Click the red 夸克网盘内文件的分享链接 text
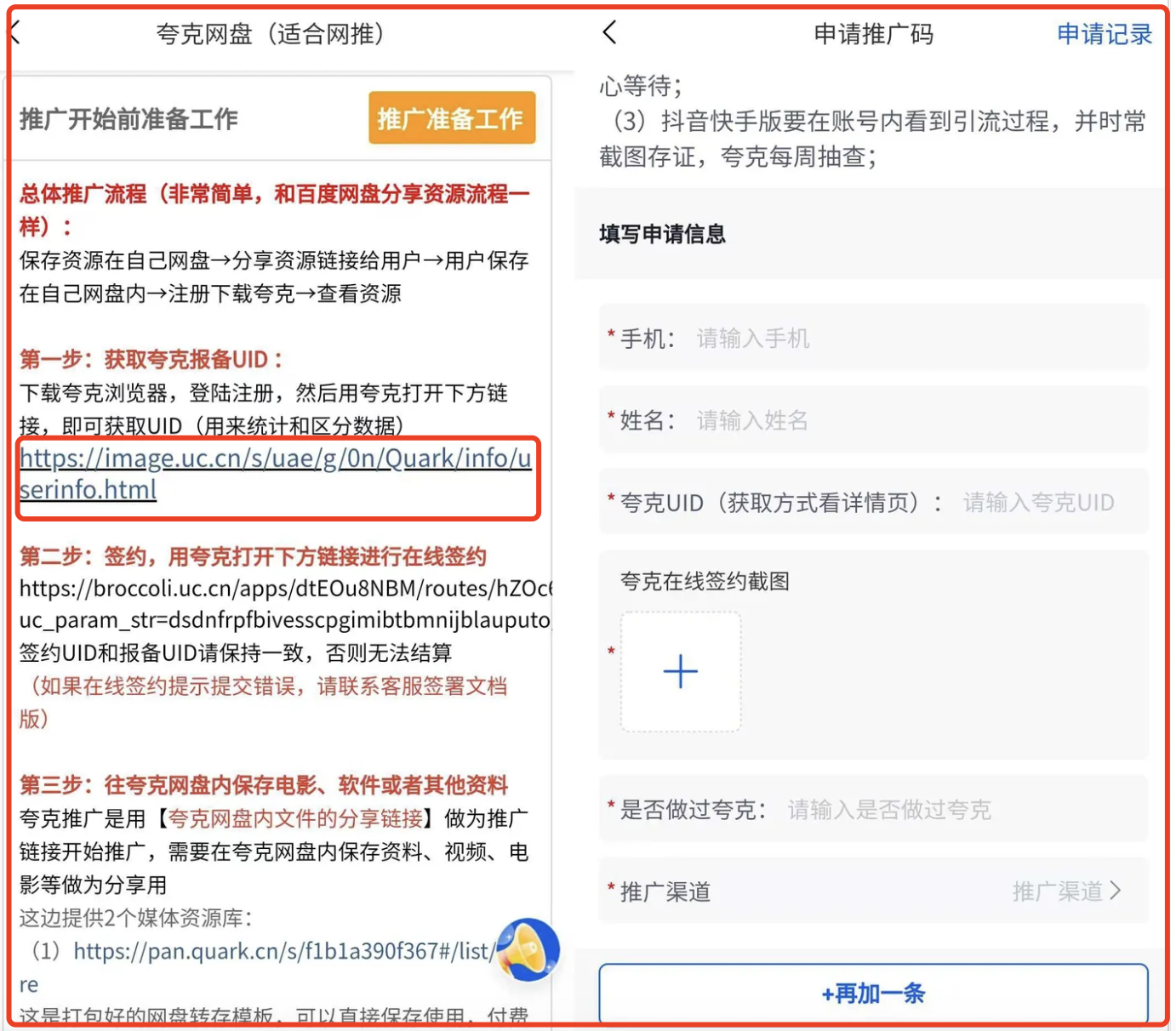Image resolution: width=1176 pixels, height=1031 pixels. (x=295, y=818)
